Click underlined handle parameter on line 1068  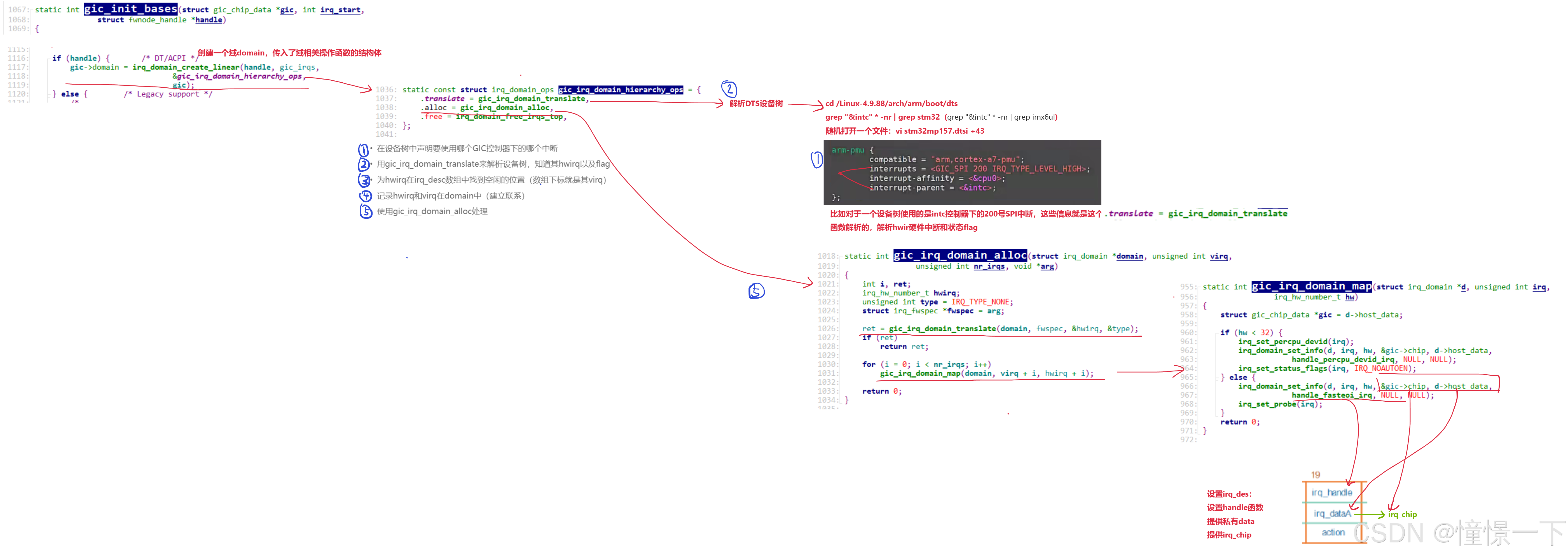point(209,20)
